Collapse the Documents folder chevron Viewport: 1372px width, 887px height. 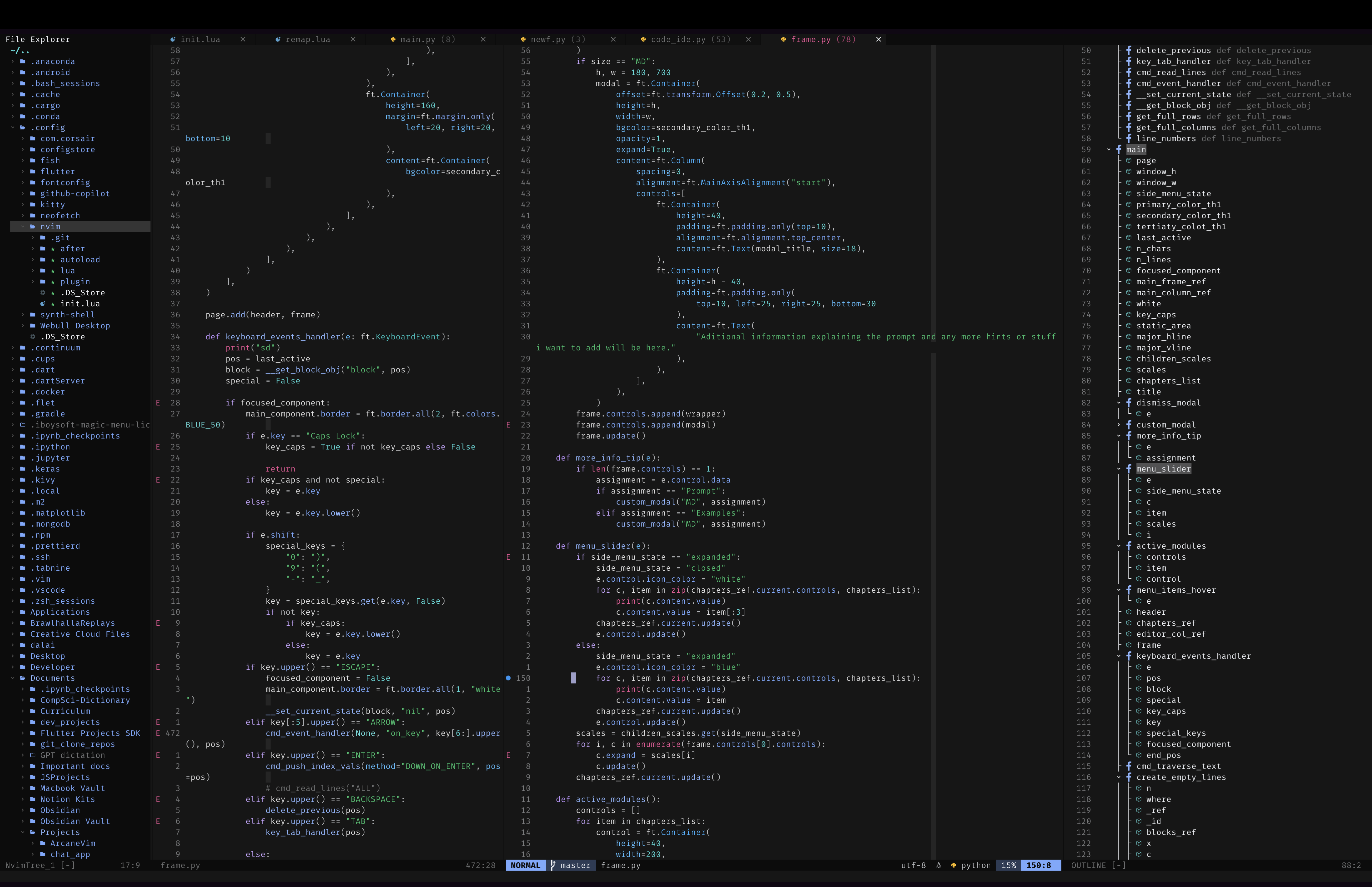13,678
